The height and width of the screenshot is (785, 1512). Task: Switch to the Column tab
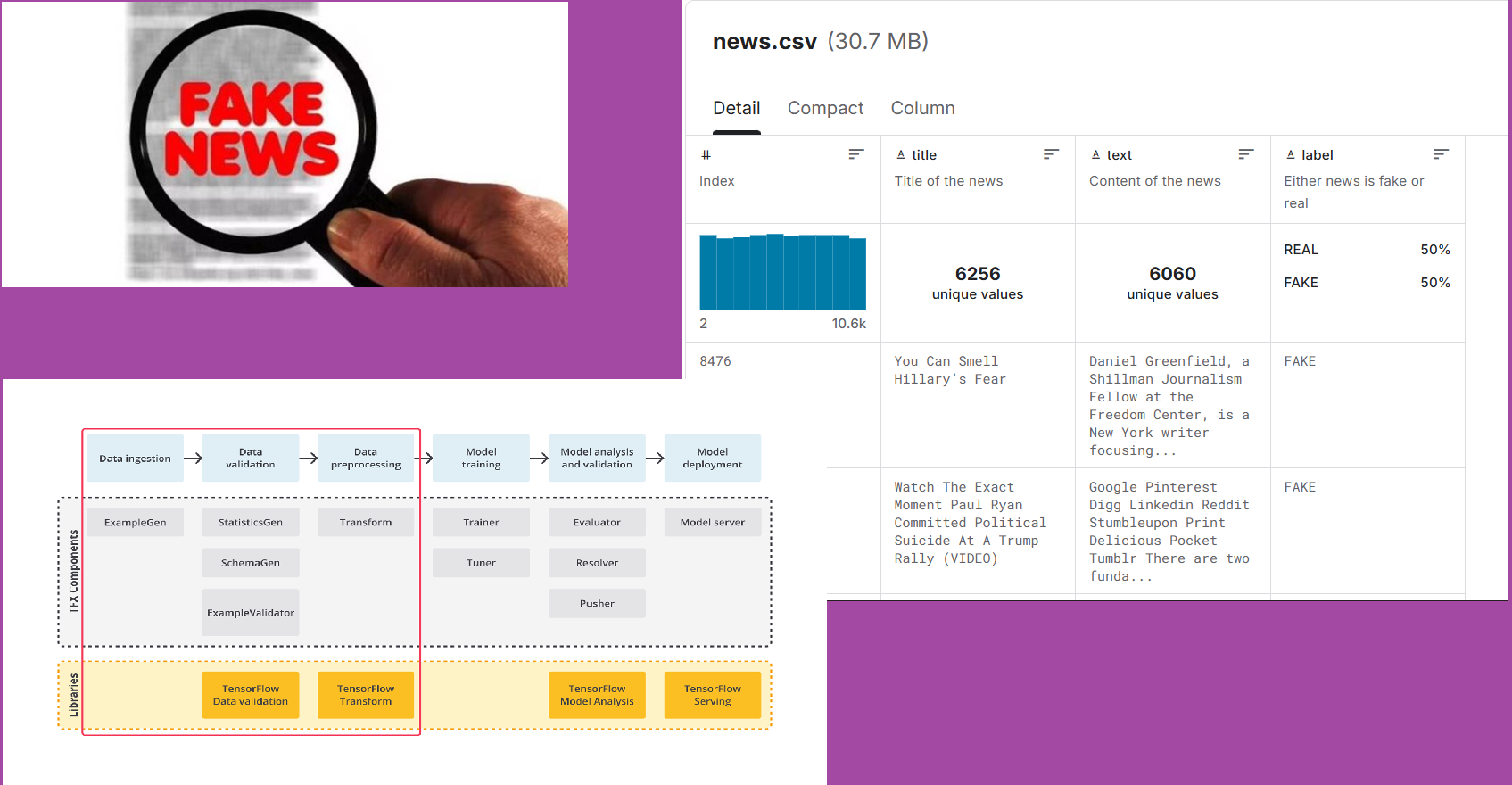[922, 108]
